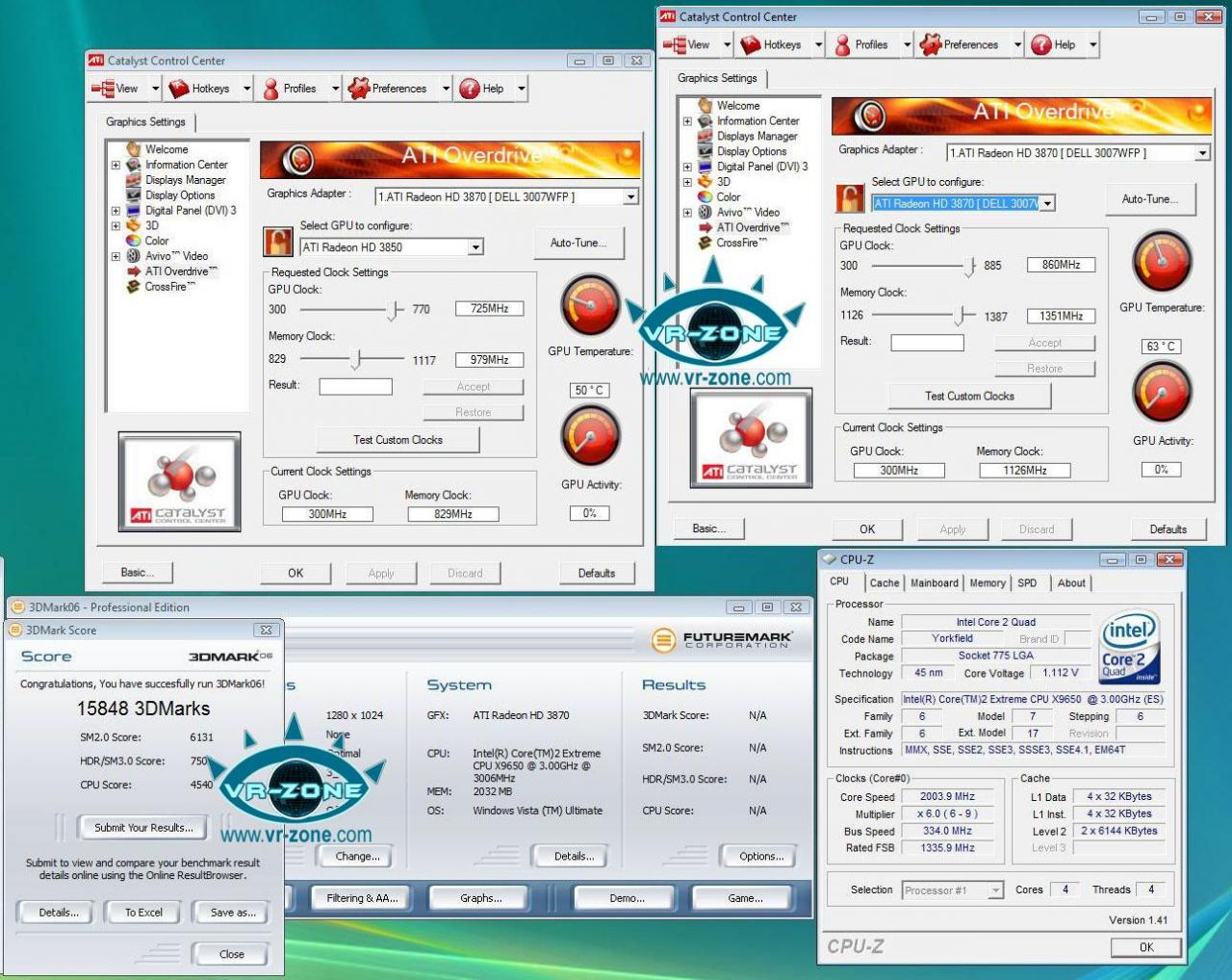Click the Overdrive lock icon in left Catalyst window
This screenshot has height=980, width=1232.
[278, 241]
